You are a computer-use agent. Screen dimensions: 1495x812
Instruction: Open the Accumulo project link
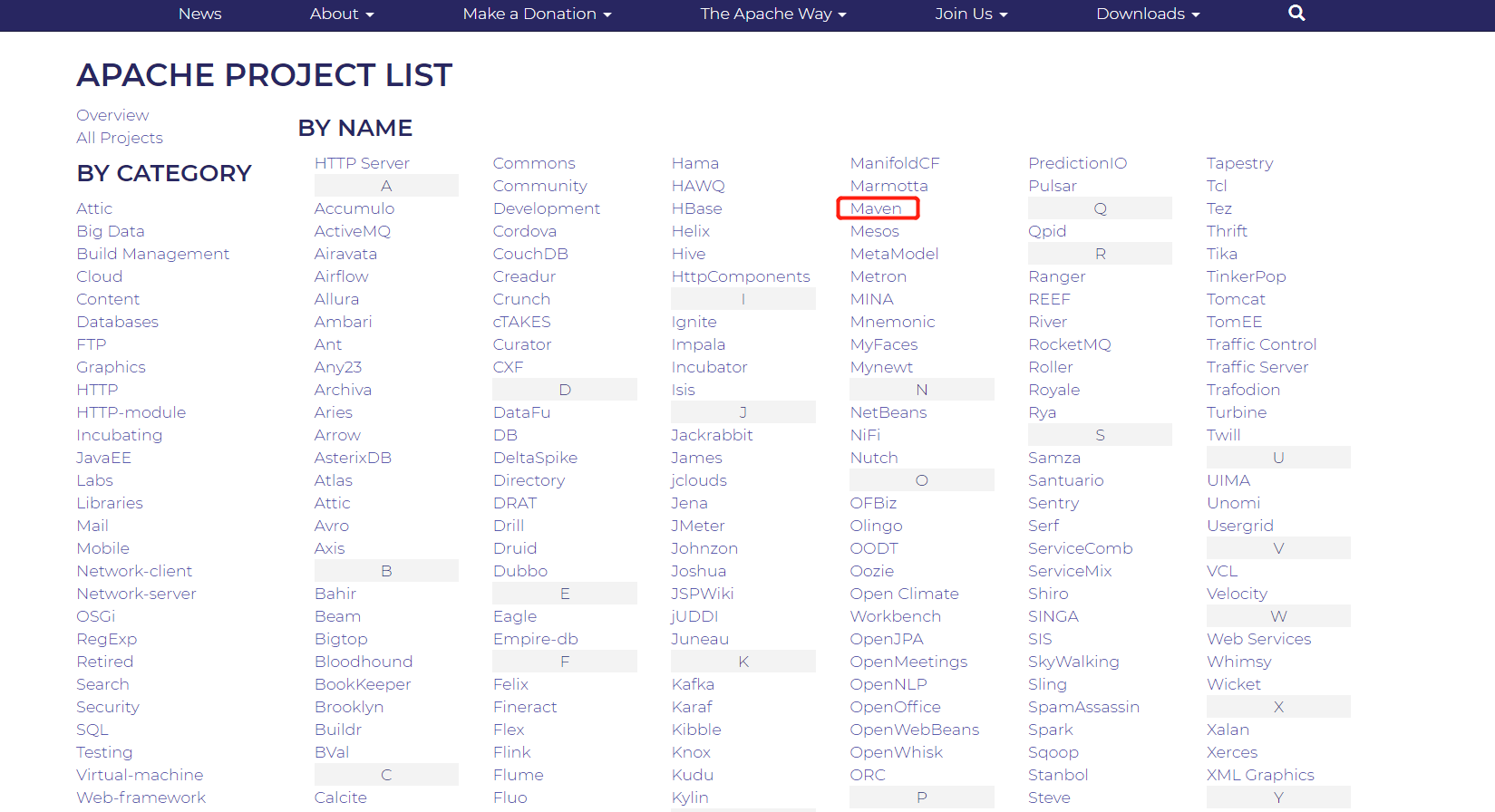coord(354,208)
